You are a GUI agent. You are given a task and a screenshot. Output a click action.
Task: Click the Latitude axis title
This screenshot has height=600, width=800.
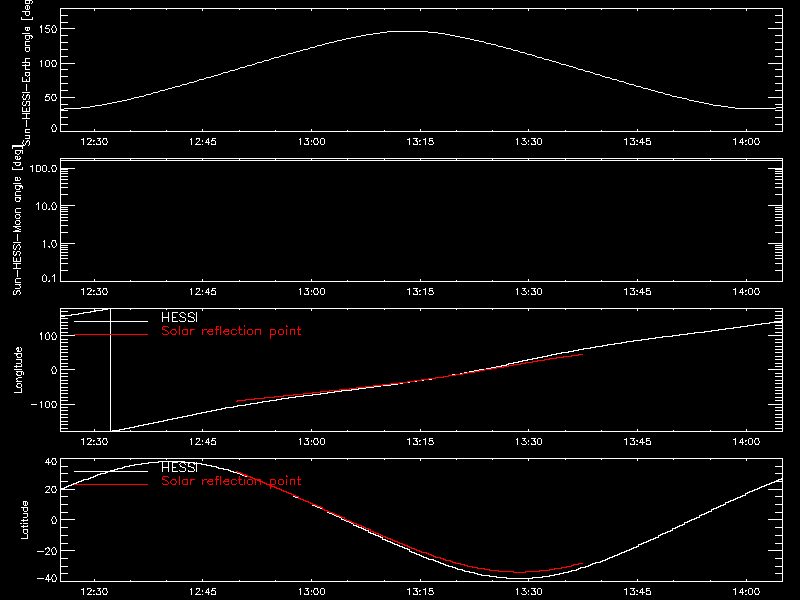24,520
